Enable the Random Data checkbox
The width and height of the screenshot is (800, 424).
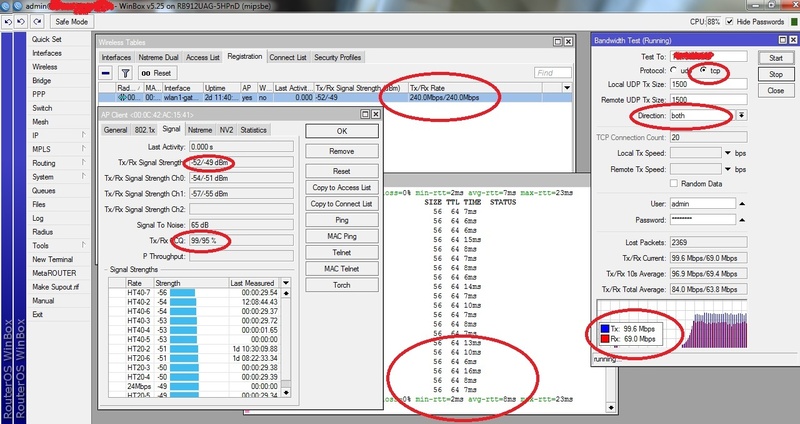[x=674, y=184]
